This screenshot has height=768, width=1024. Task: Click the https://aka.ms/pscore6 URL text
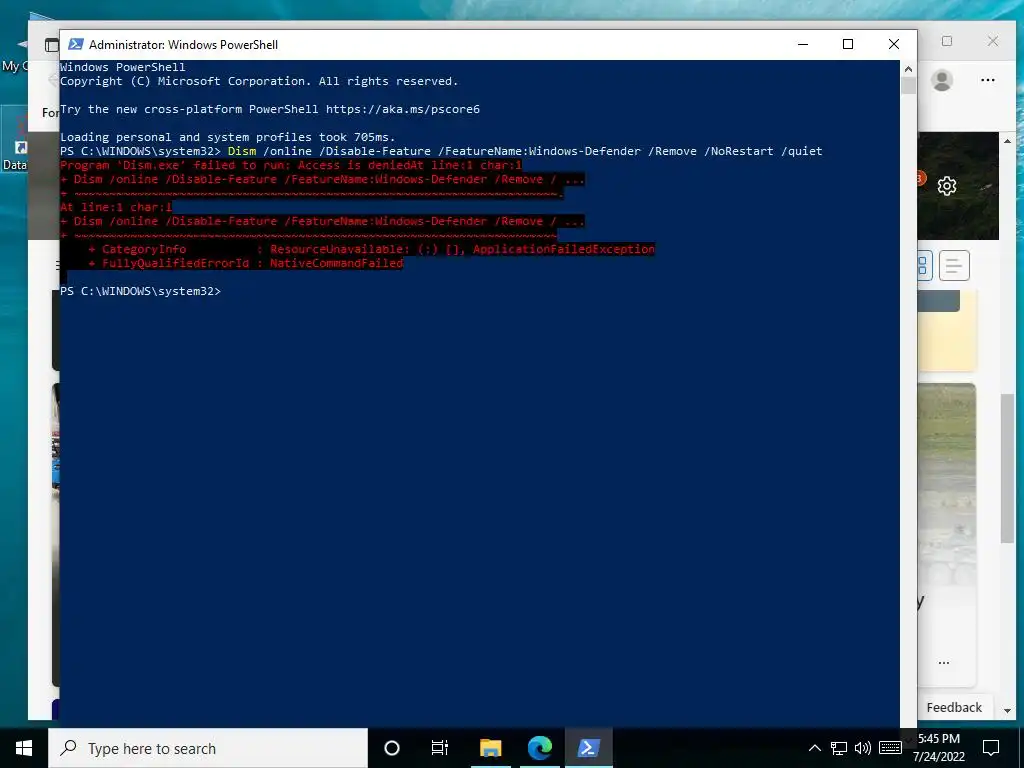tap(402, 109)
